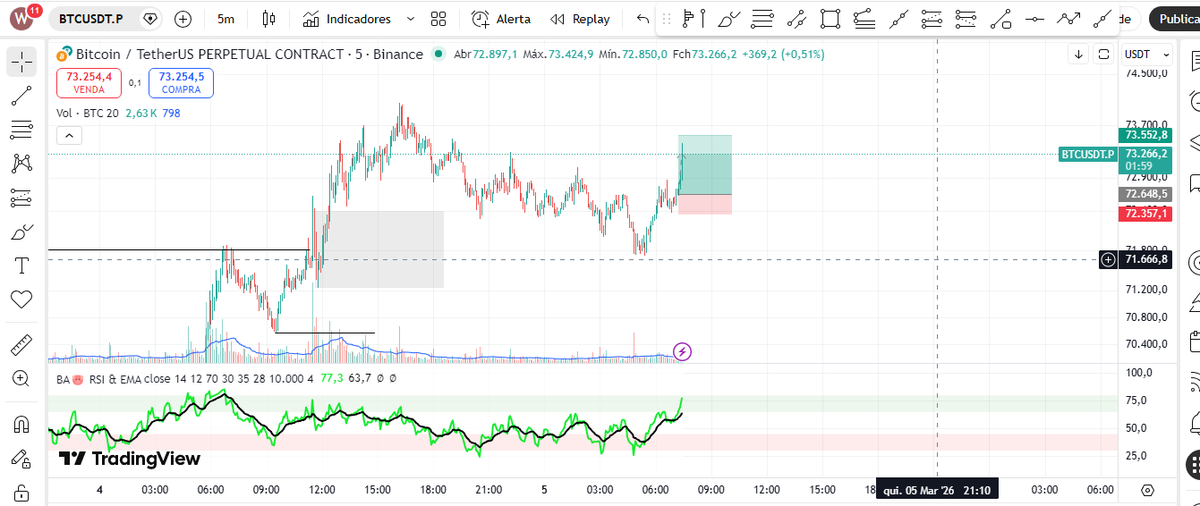Select the crosshair cursor tool
The height and width of the screenshot is (506, 1200).
coord(22,62)
